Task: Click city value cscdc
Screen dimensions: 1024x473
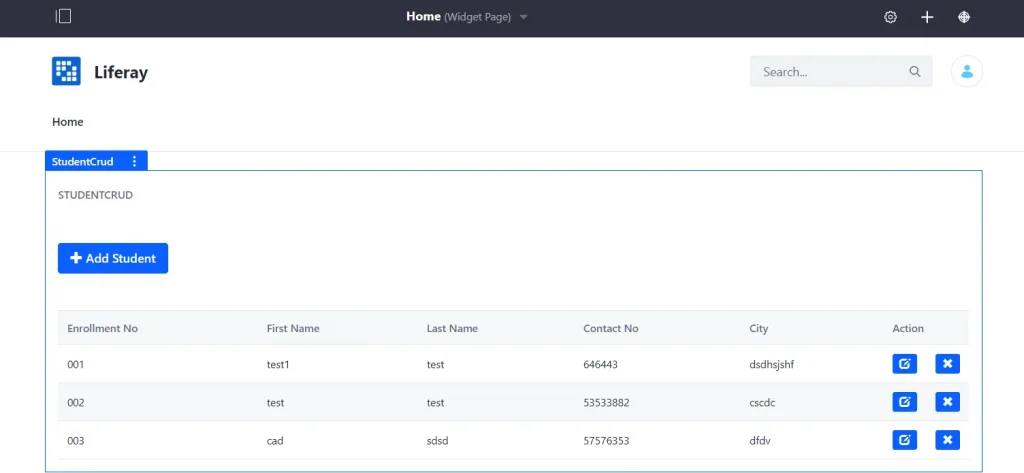Action: 763,402
